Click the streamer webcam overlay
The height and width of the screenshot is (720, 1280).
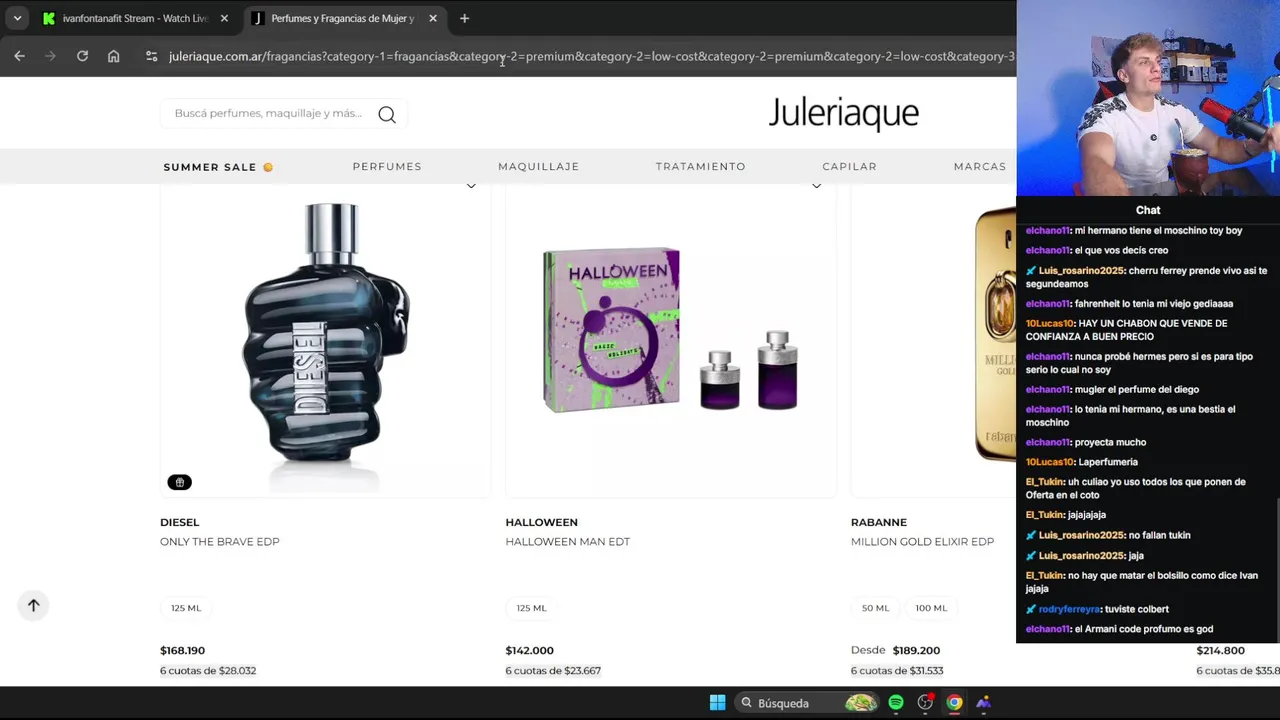[x=1148, y=98]
